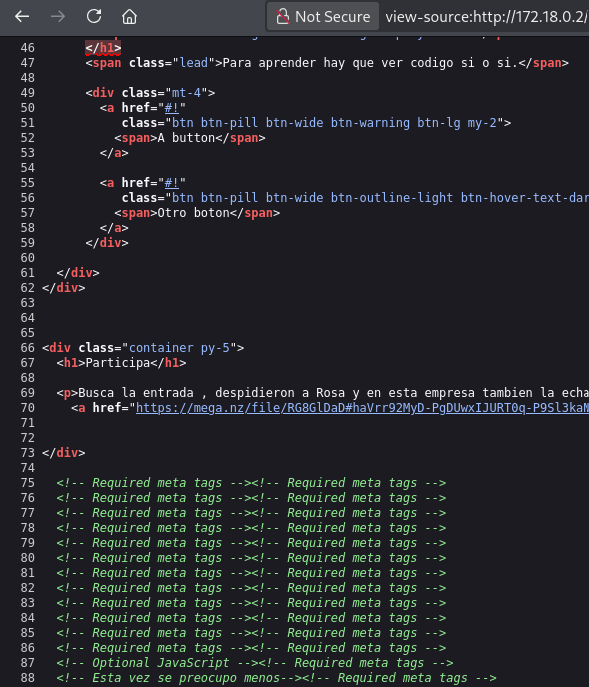Viewport: 589px width, 687px height.
Task: Open the home page via the house icon
Action: coord(129,17)
